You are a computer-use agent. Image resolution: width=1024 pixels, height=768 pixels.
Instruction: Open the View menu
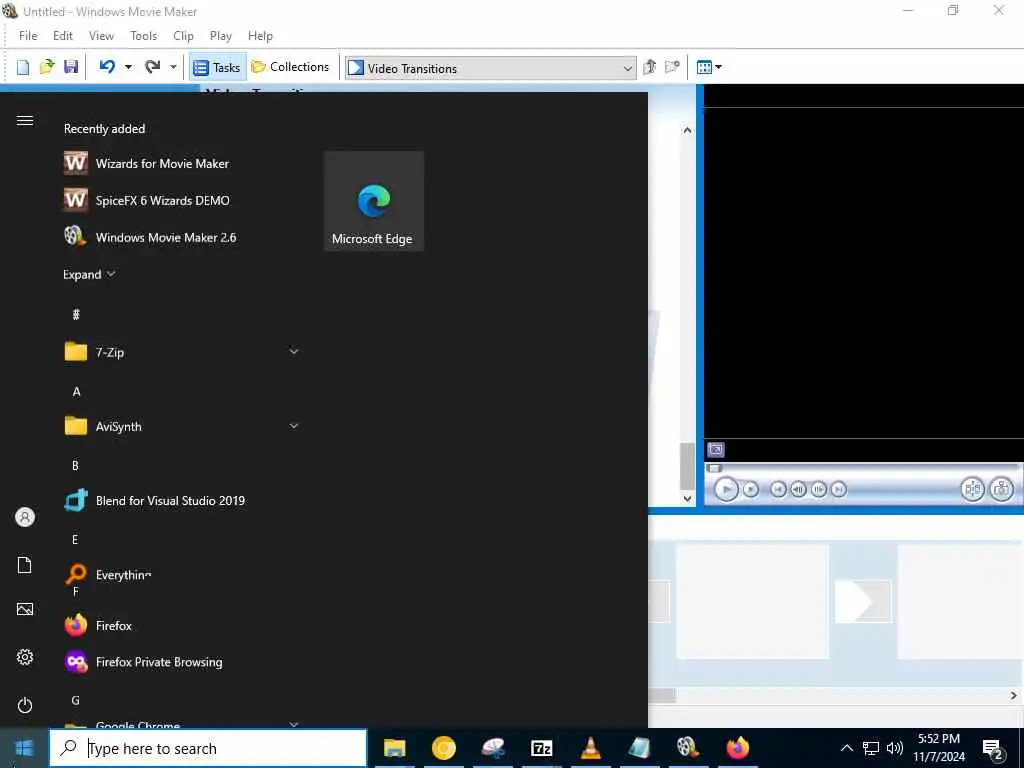tap(101, 36)
